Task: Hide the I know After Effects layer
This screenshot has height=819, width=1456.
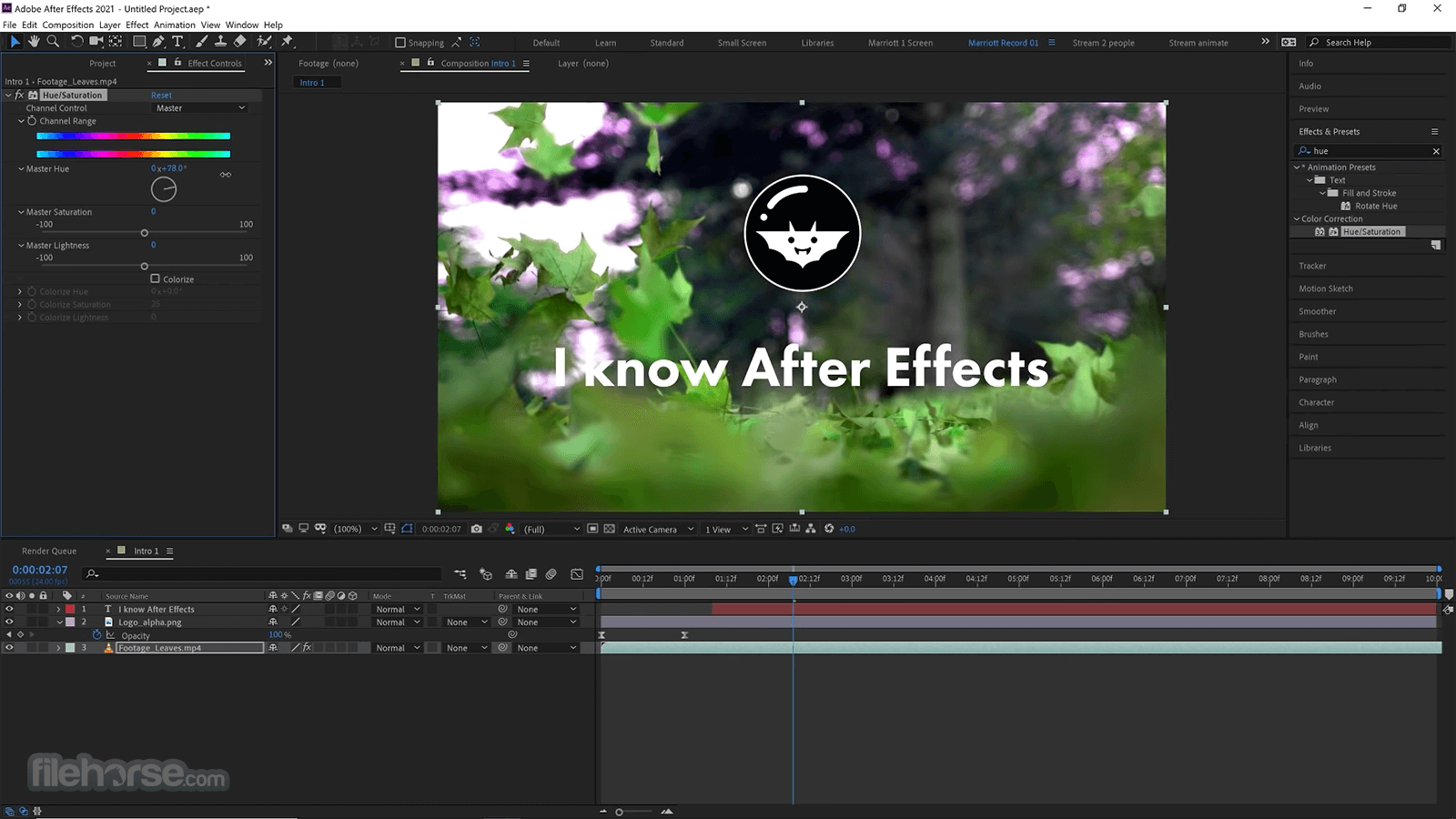Action: click(9, 610)
